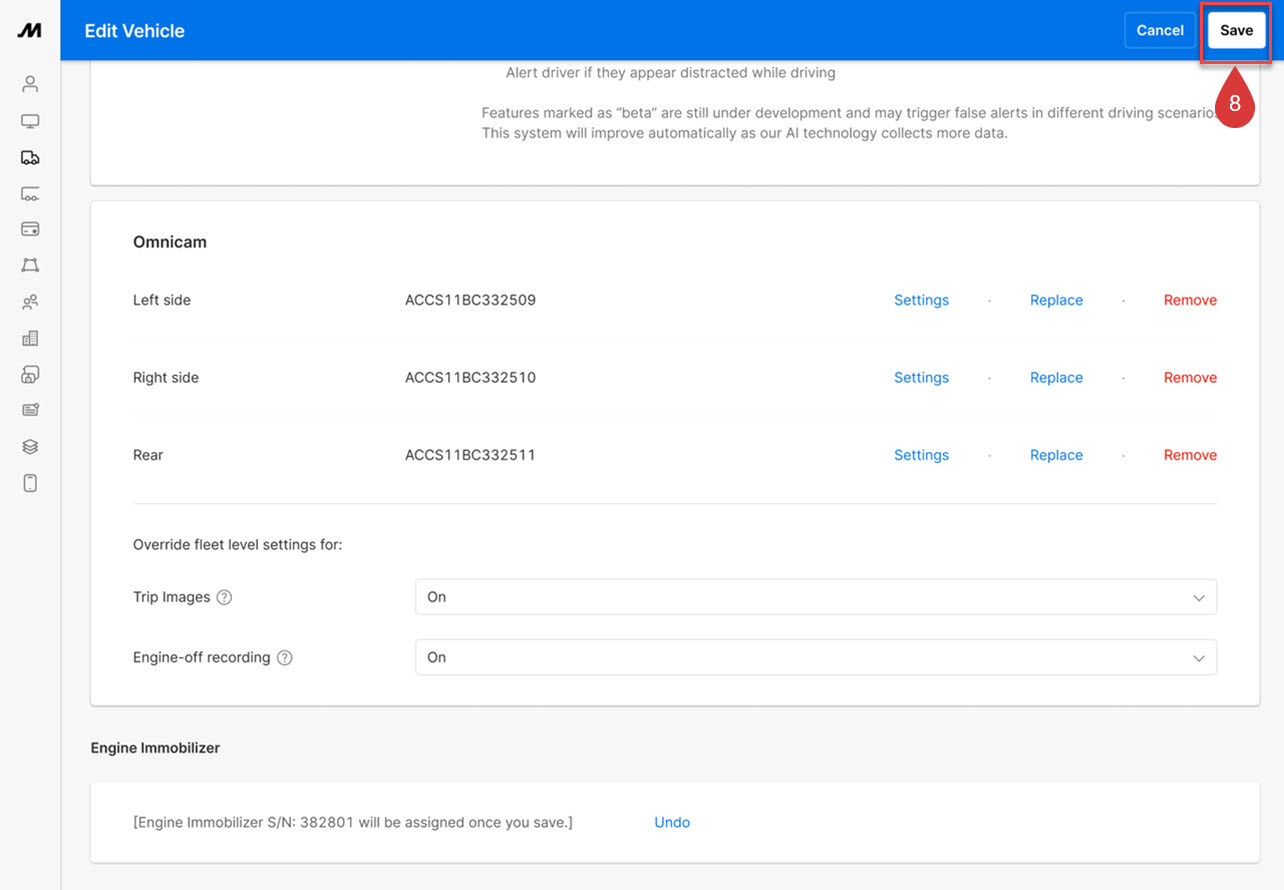
Task: Select serial number ACCS11BC332510
Action: click(x=470, y=378)
